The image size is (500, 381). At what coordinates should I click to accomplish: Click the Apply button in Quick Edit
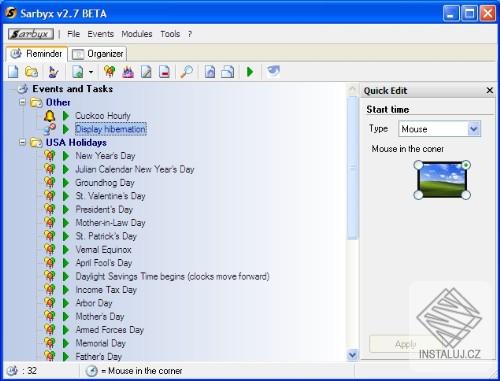[405, 344]
